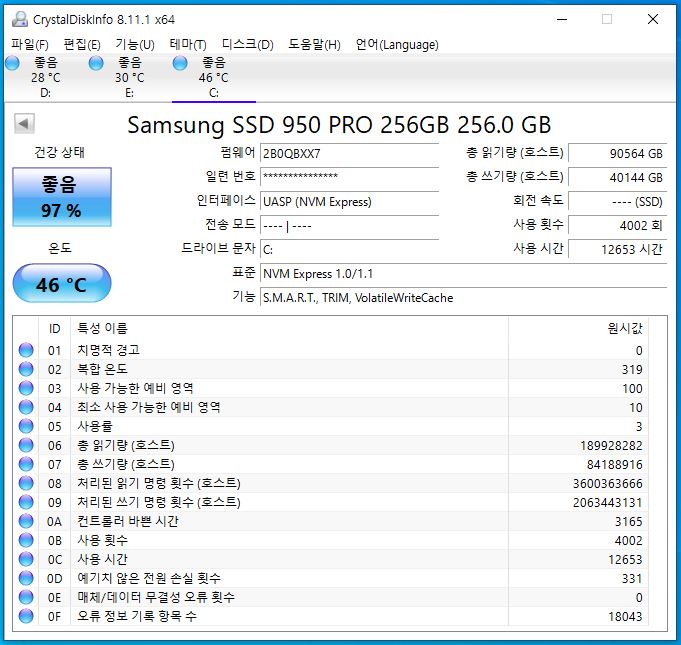Open the 도움말(H) menu
681x645 pixels.
[314, 45]
